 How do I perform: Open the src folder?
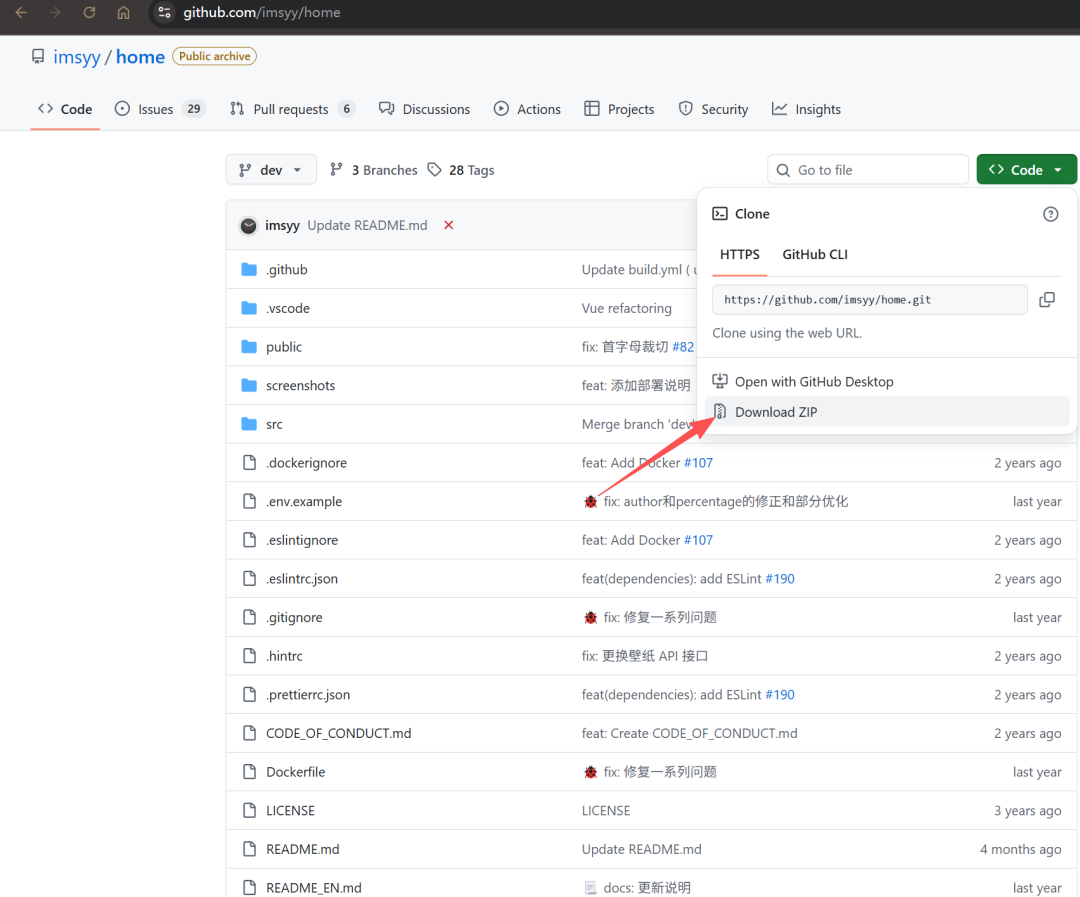tap(274, 424)
